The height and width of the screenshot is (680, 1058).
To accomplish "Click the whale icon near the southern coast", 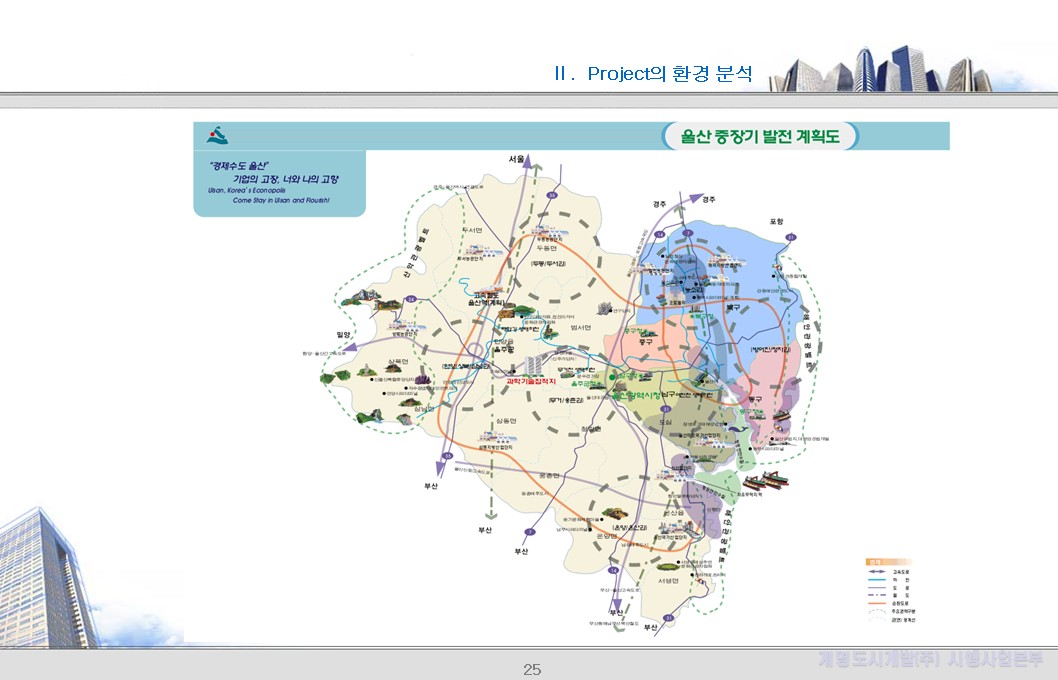I will tap(737, 428).
